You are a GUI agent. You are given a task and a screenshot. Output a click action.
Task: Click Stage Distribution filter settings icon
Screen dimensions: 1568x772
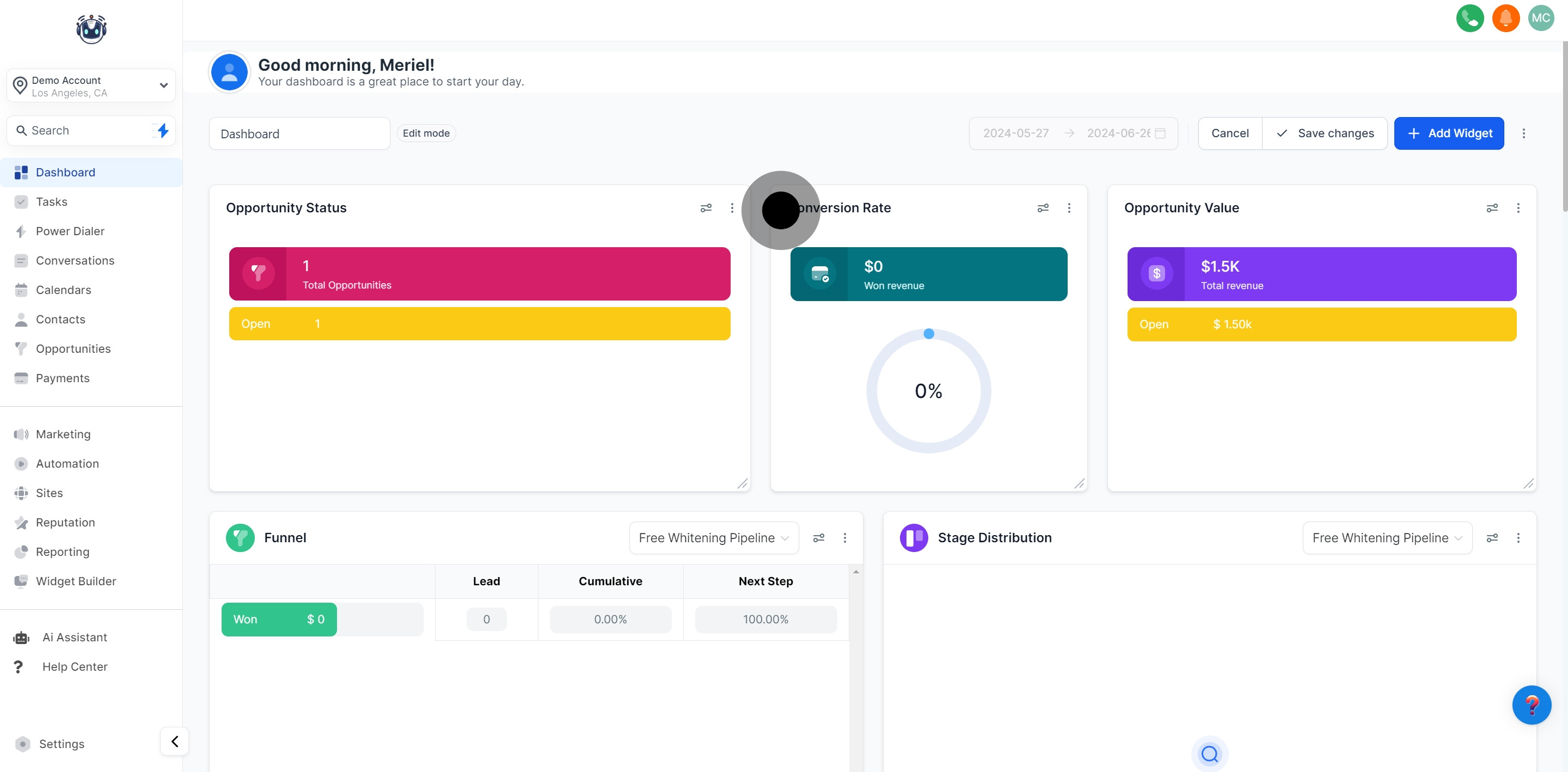coord(1492,537)
